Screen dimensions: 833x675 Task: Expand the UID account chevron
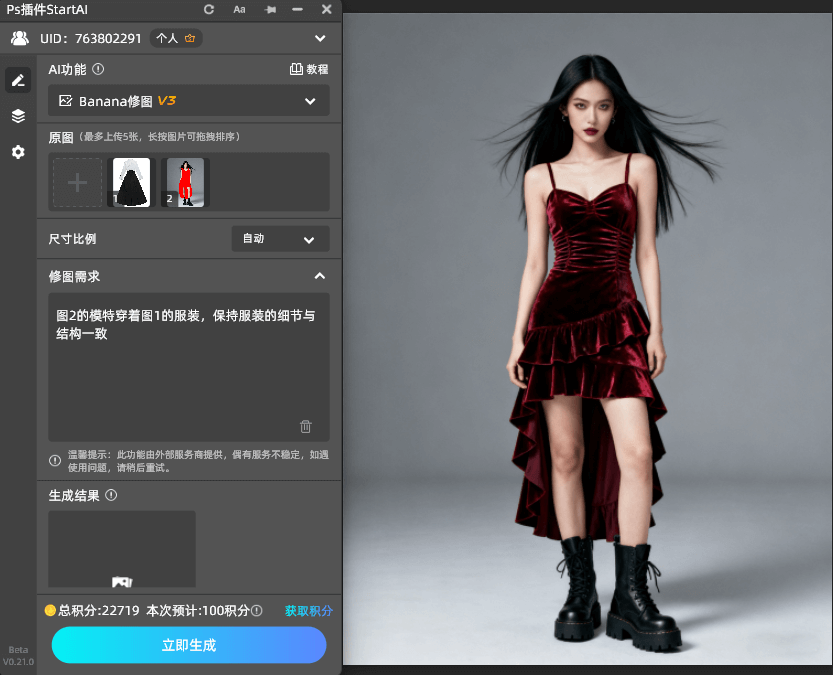[320, 39]
